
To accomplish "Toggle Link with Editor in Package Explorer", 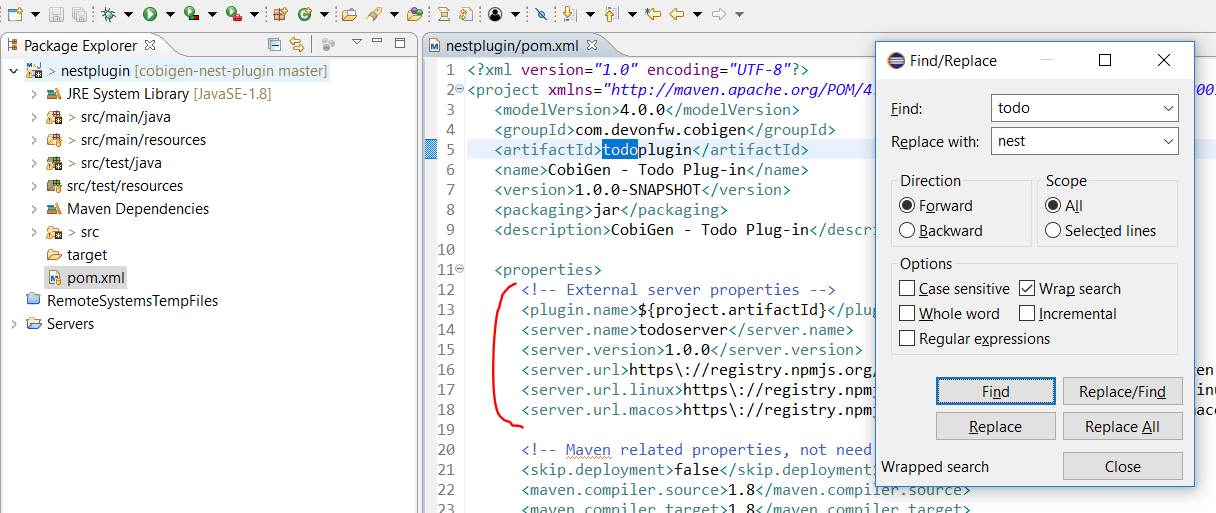I will click(296, 45).
